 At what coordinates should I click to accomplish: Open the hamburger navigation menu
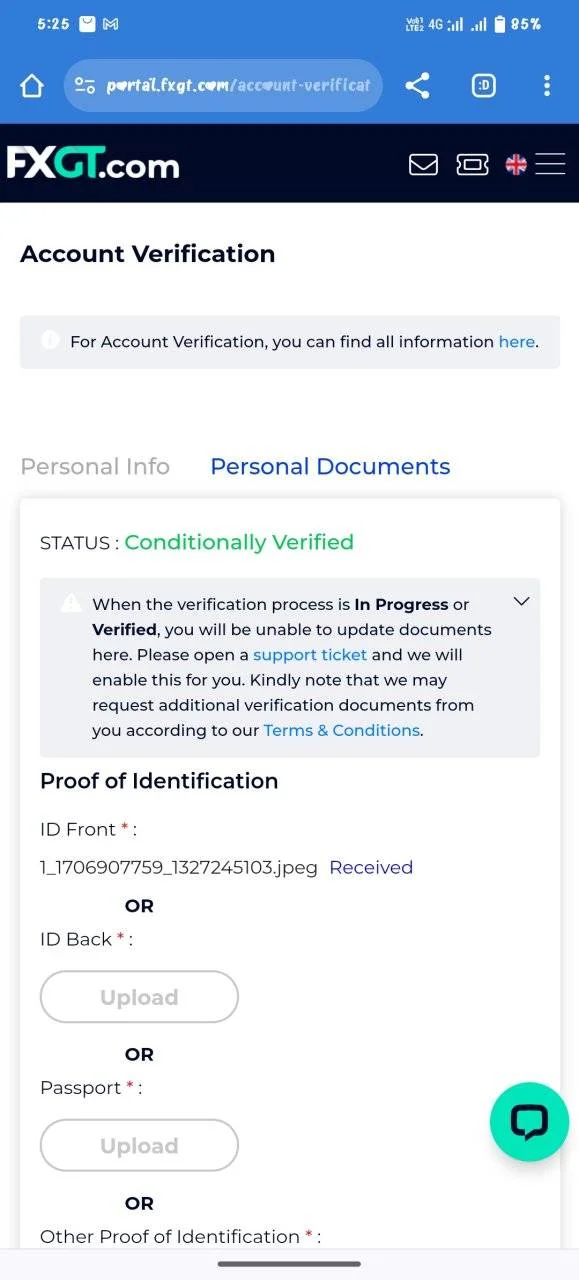coord(550,164)
